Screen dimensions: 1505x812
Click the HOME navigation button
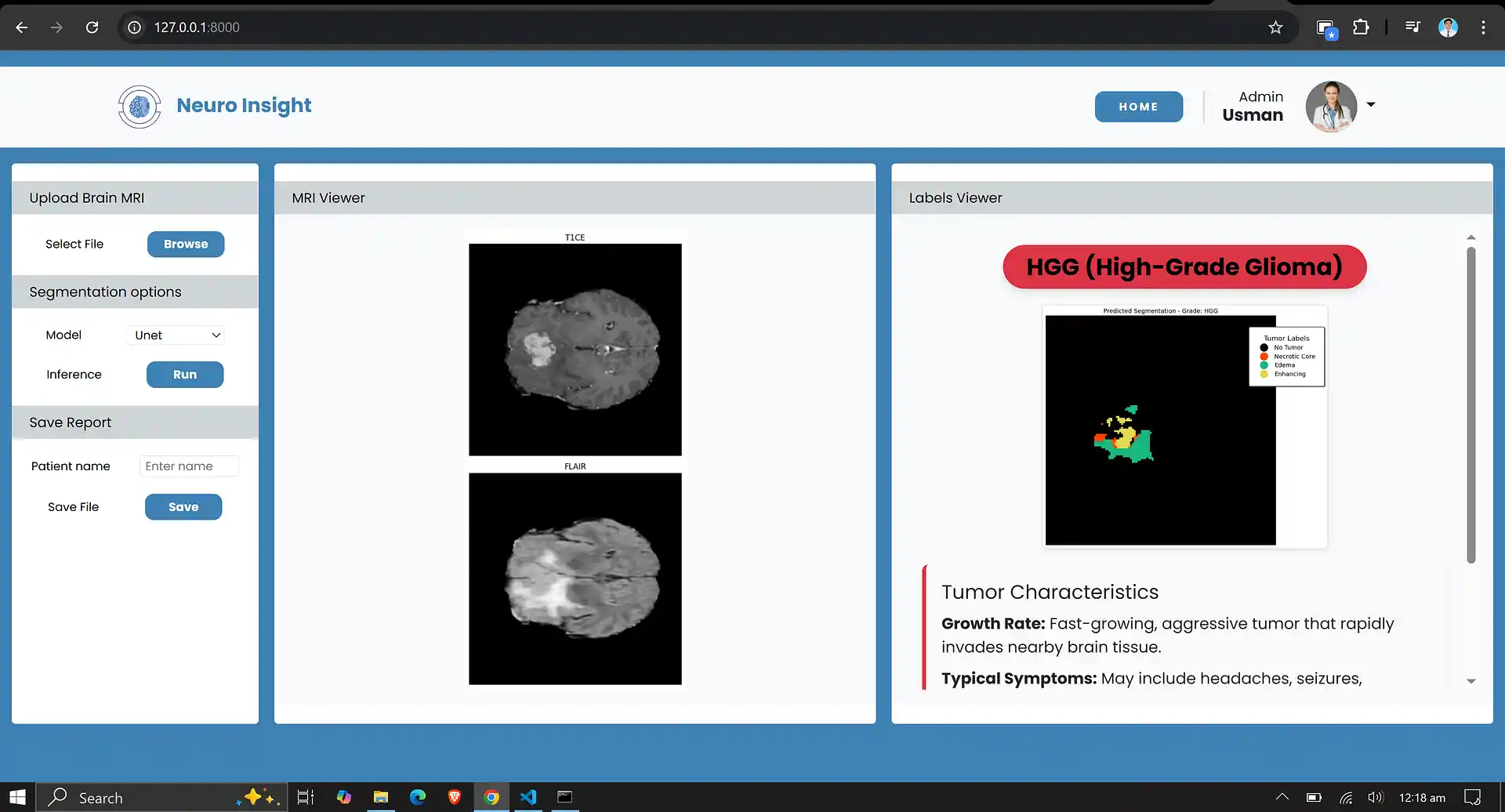coord(1138,107)
